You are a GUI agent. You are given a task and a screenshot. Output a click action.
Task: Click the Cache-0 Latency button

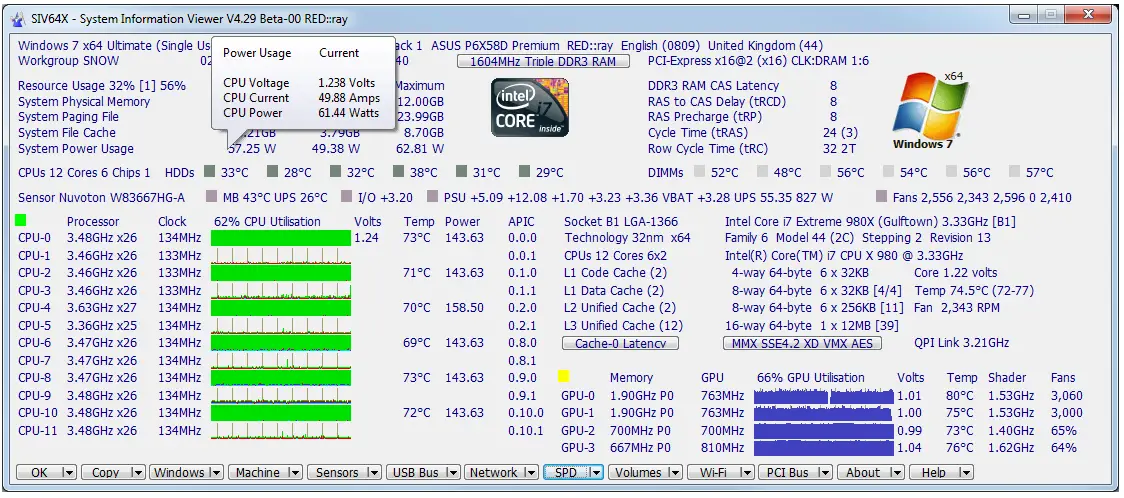pyautogui.click(x=621, y=343)
